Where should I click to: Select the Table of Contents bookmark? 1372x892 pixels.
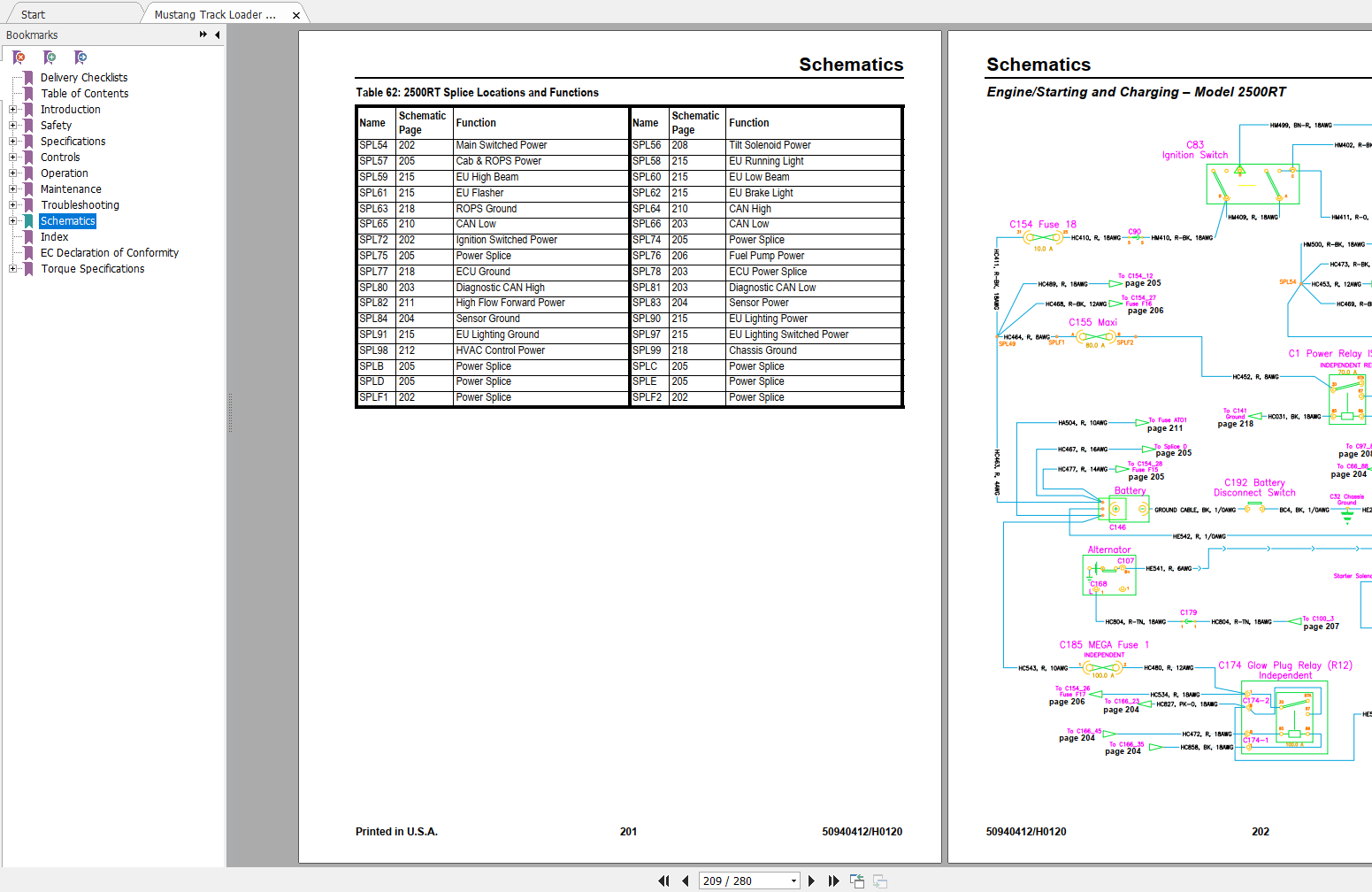click(x=84, y=94)
